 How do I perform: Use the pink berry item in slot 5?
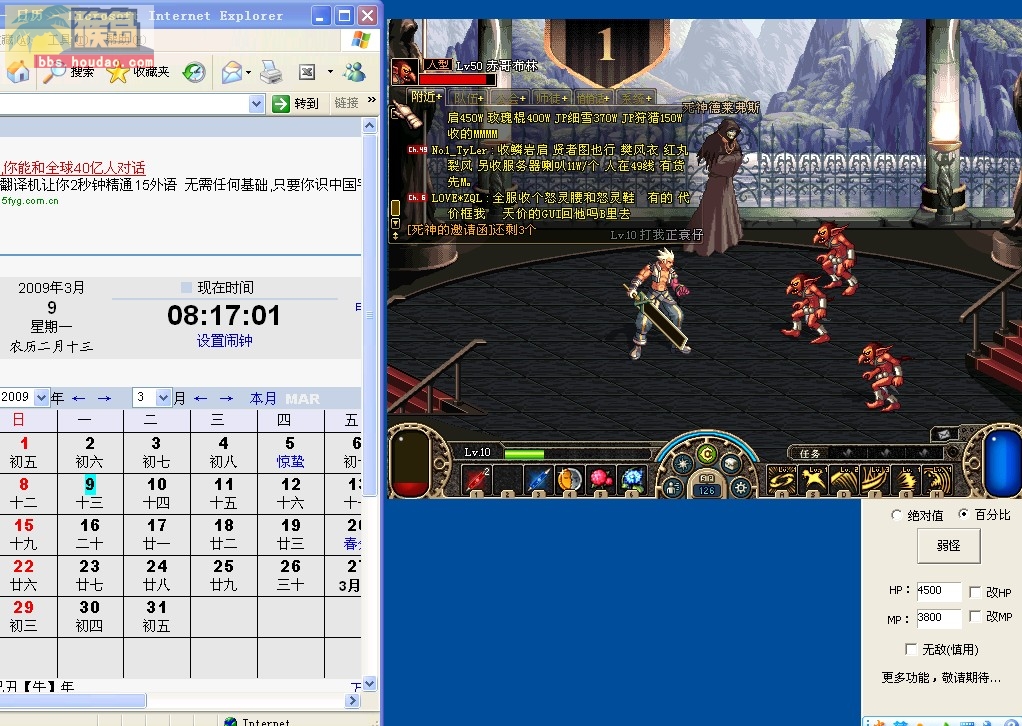click(601, 480)
